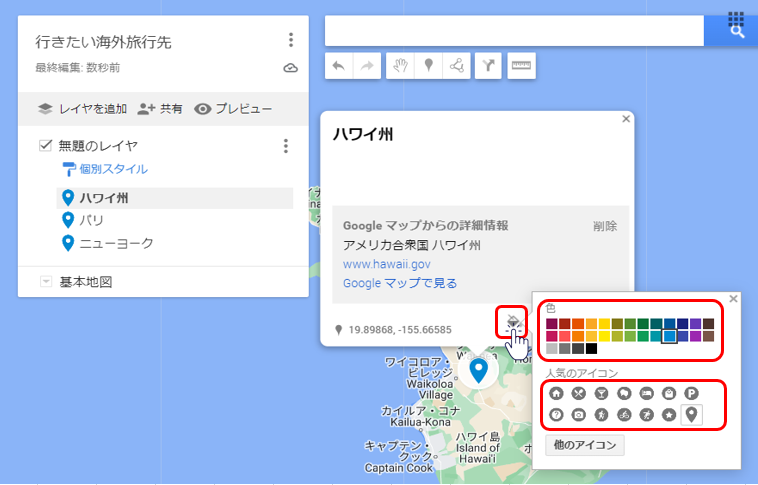Close the ハワイ州 info window

[x=626, y=119]
